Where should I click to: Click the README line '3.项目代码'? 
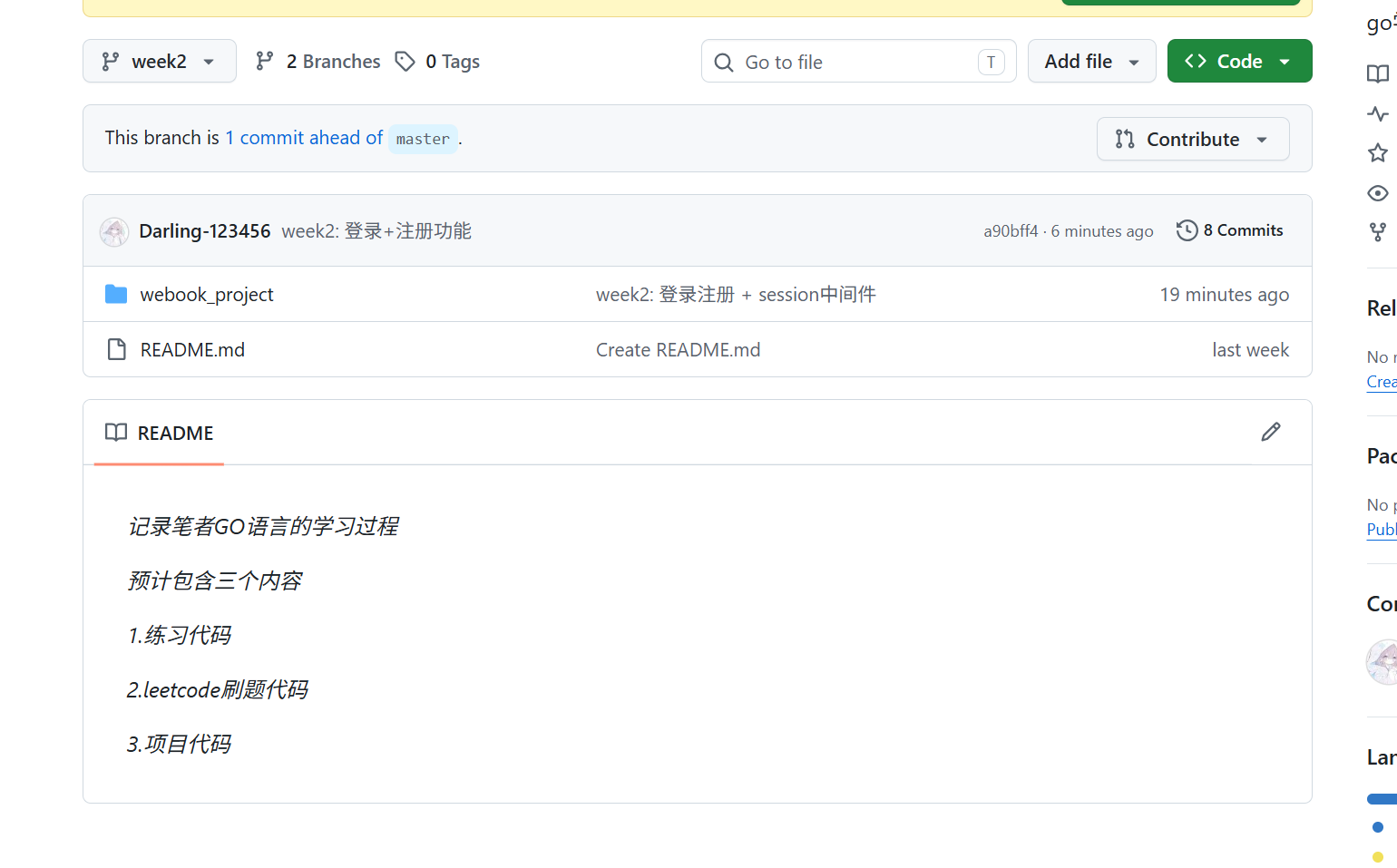click(x=180, y=745)
